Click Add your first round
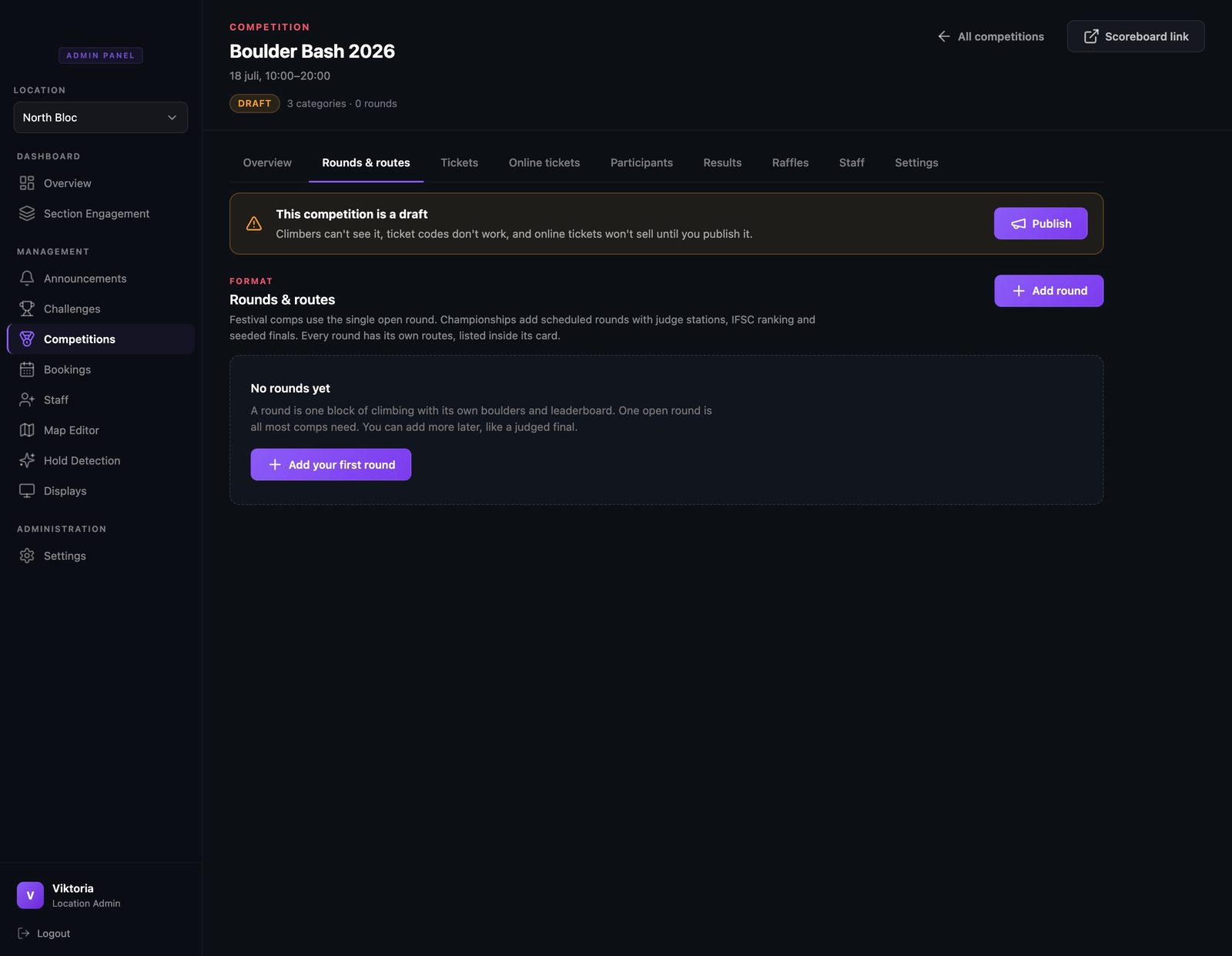 (x=331, y=465)
